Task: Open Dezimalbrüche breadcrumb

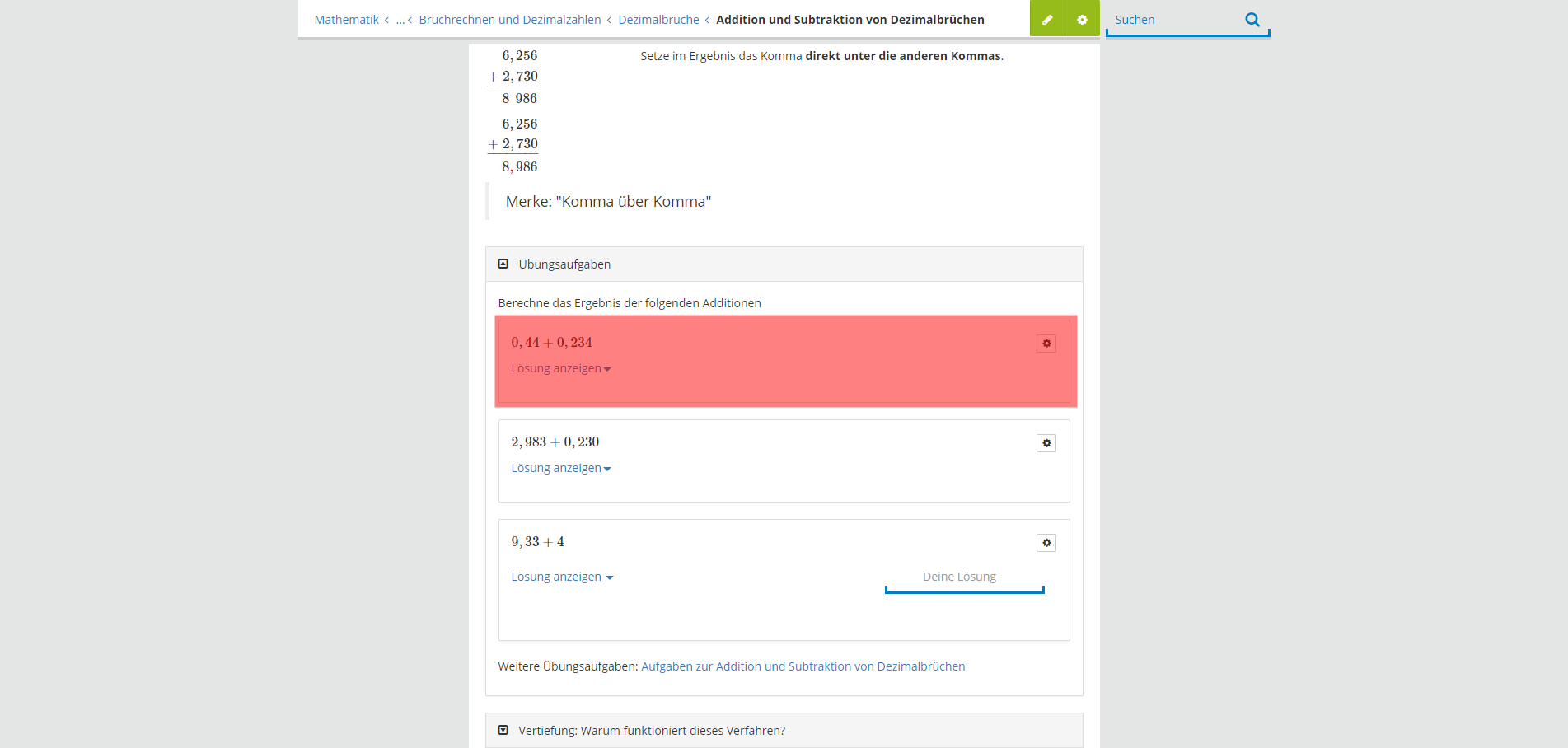Action: point(658,20)
